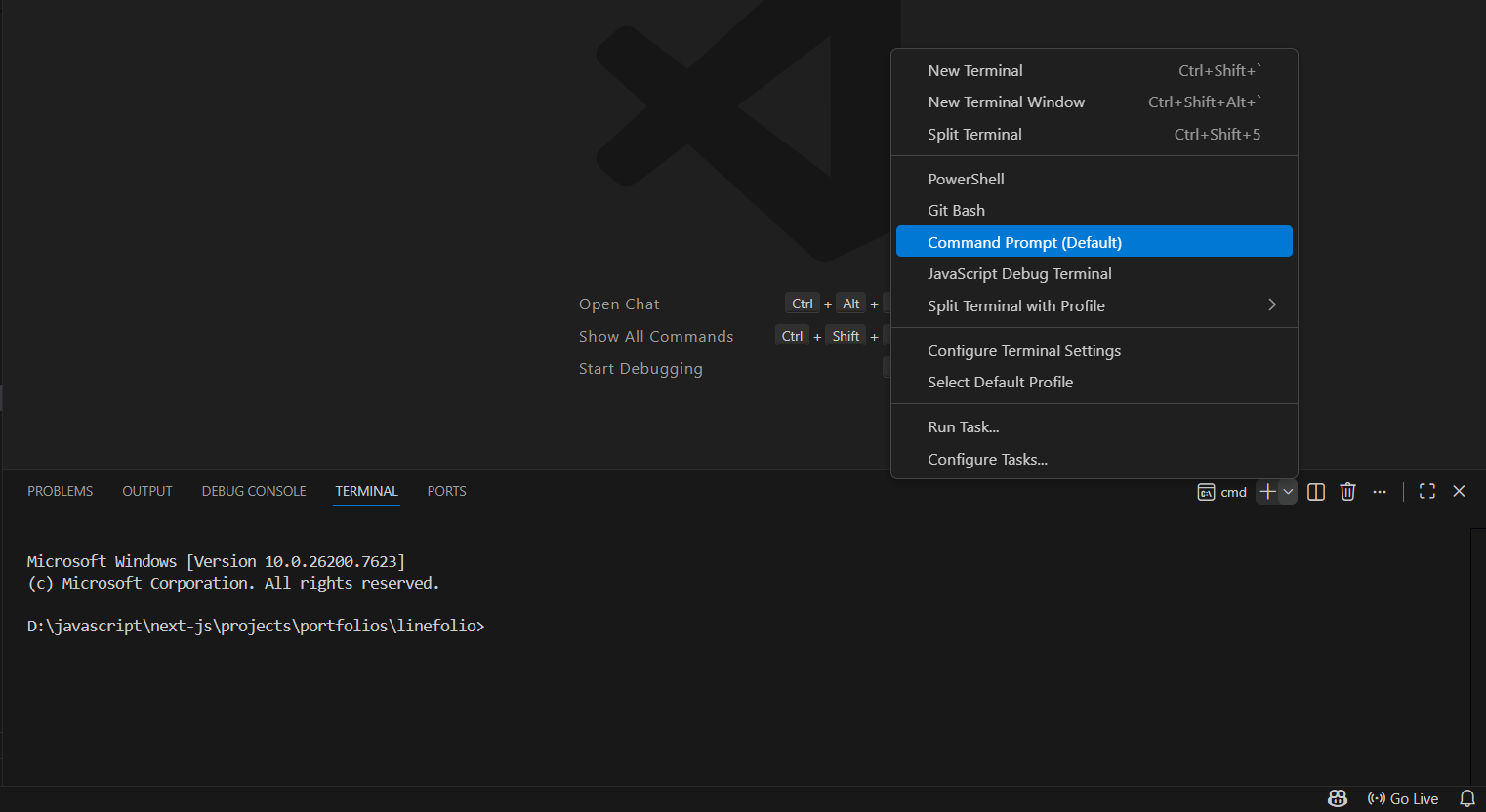Maximize the terminal panel size

point(1426,492)
